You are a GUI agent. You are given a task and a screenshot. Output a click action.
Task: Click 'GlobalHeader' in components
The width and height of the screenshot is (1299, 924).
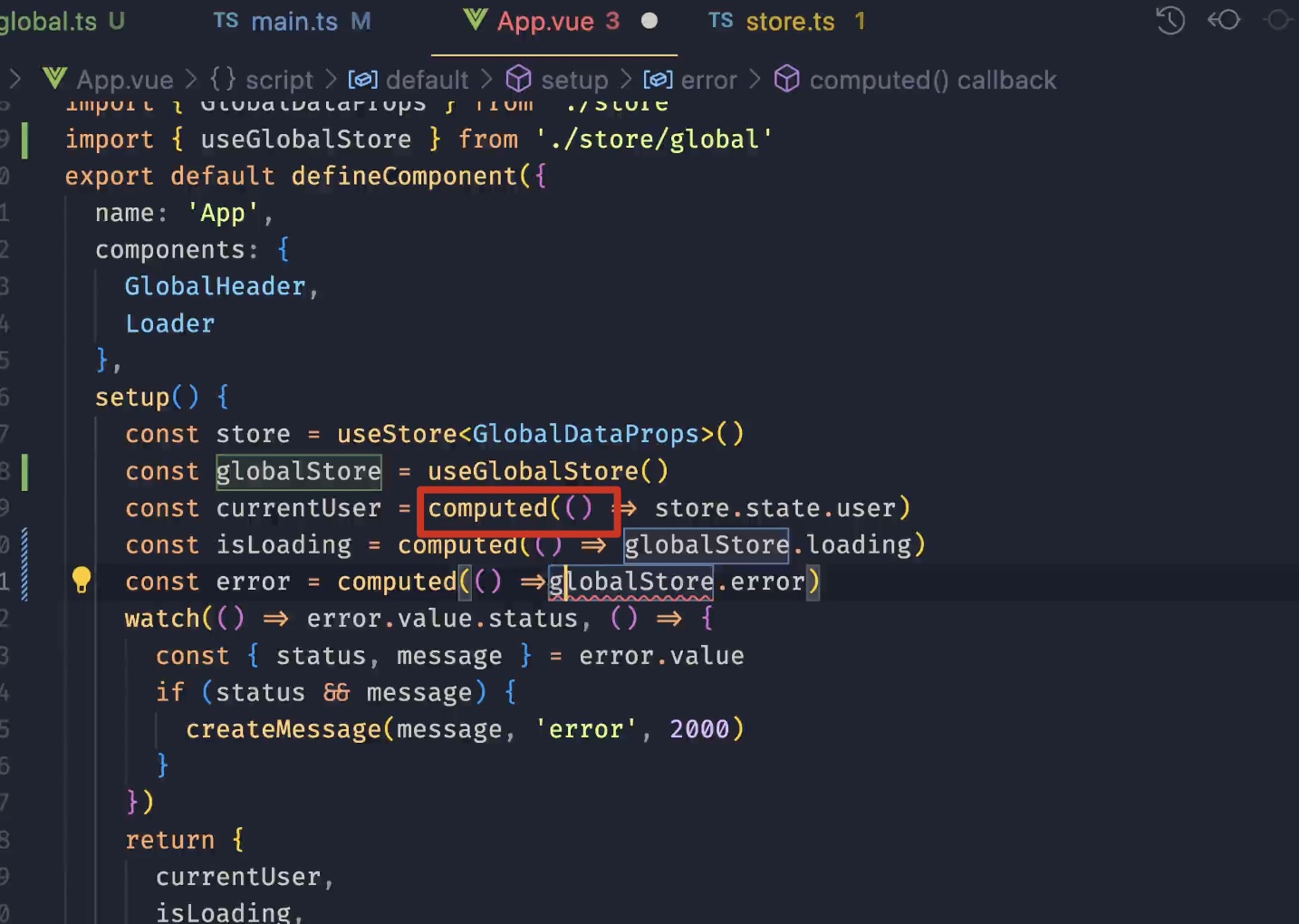pyautogui.click(x=215, y=286)
